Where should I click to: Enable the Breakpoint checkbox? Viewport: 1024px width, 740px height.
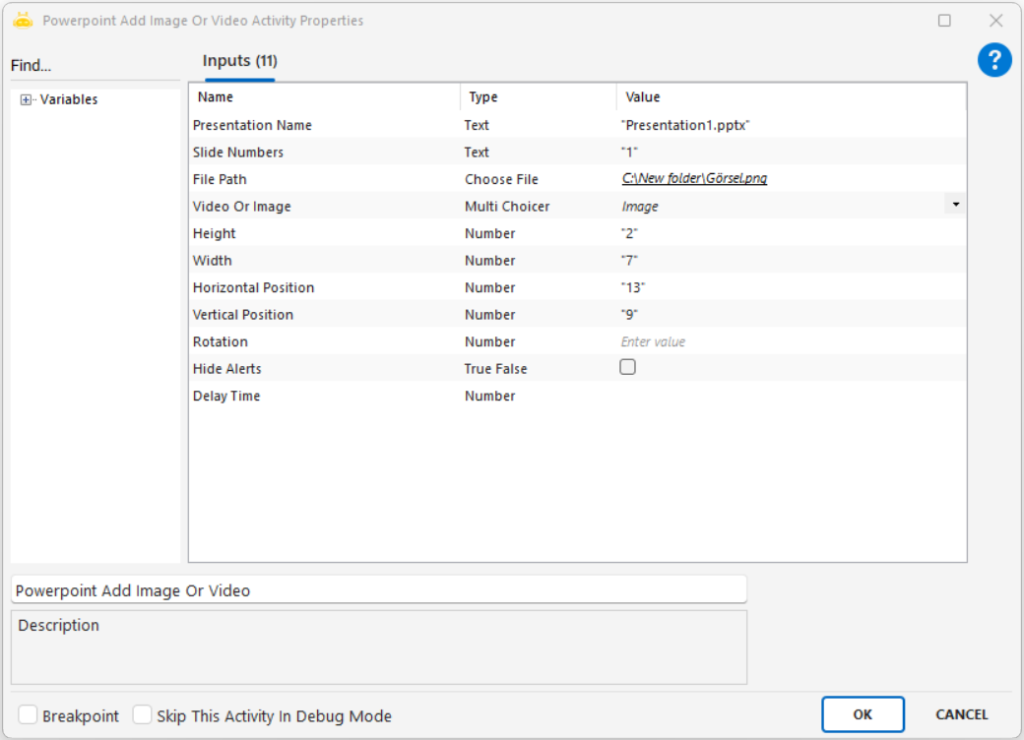pos(29,715)
